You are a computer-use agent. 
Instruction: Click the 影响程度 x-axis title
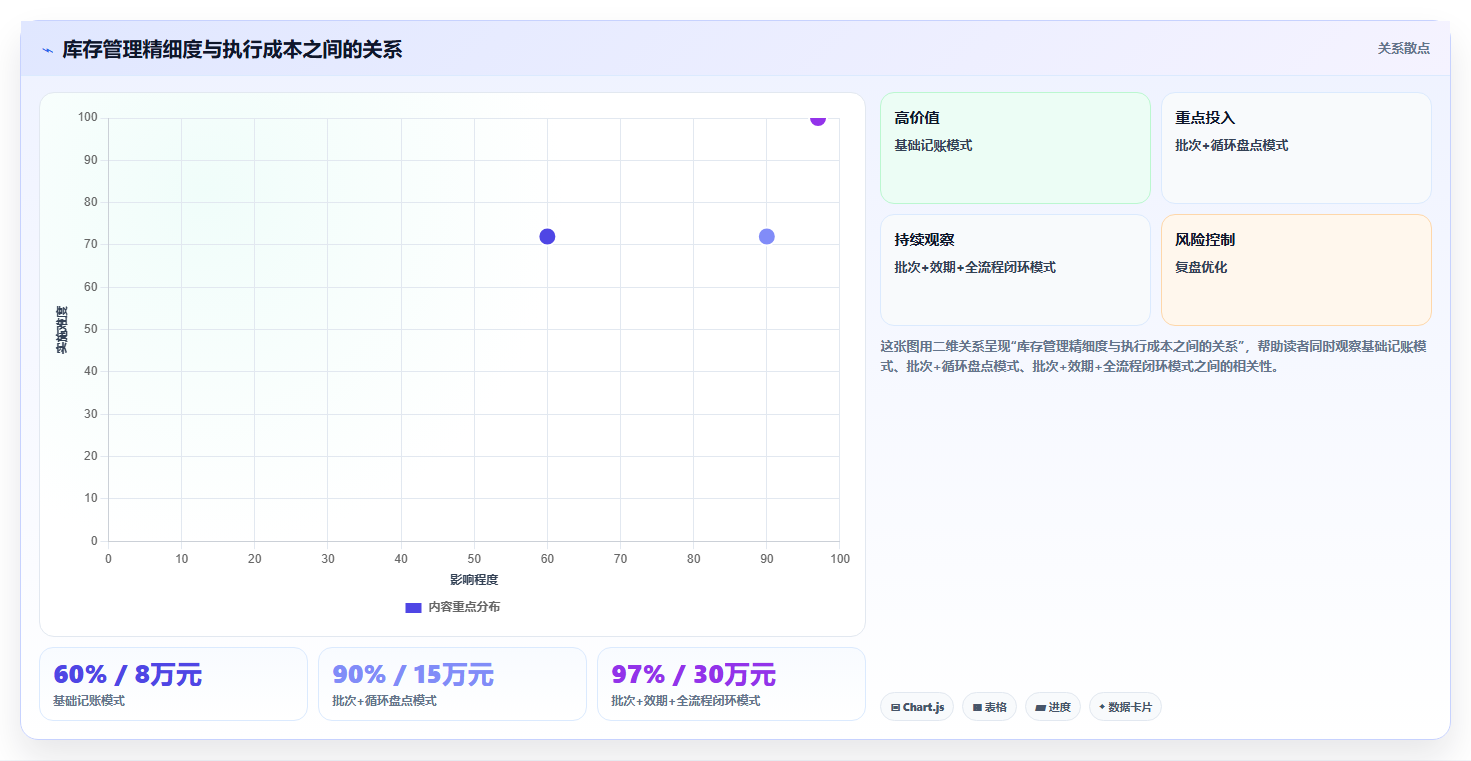click(474, 579)
